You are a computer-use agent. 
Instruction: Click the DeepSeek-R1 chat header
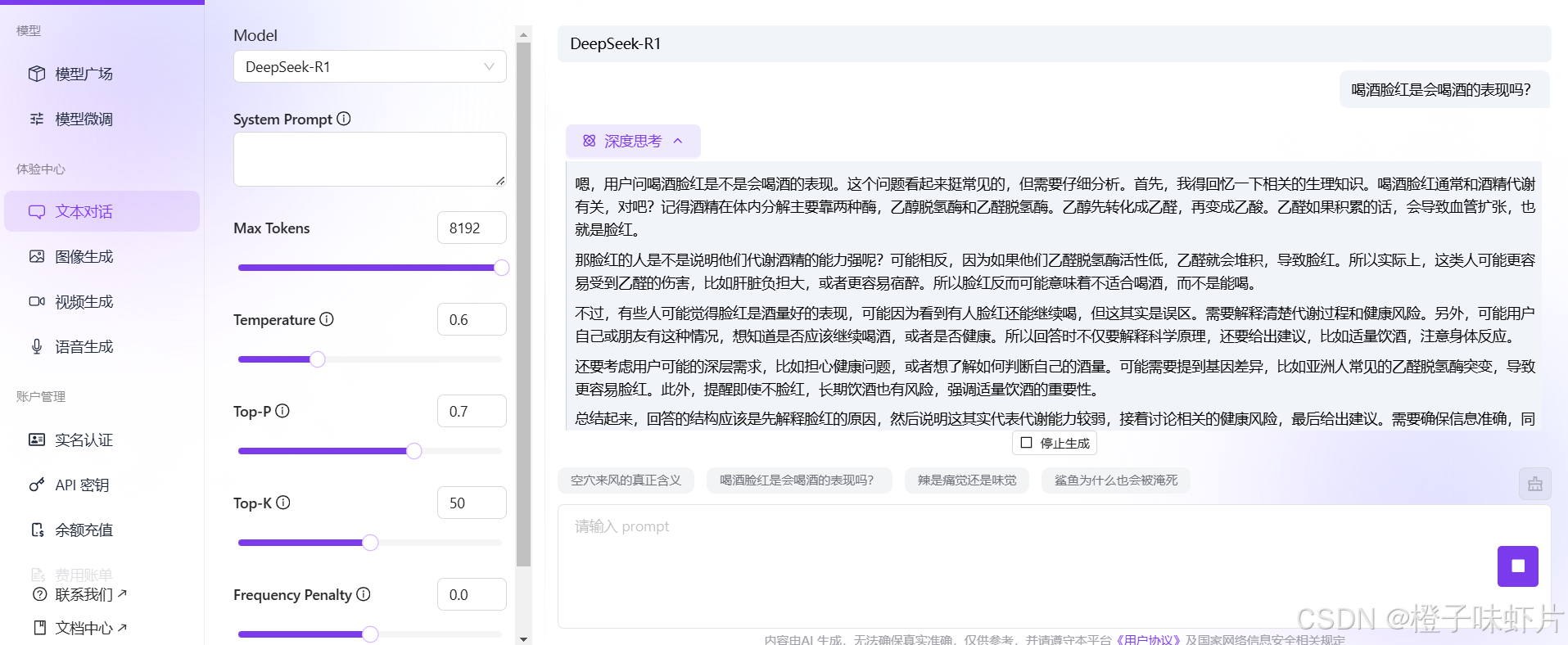pyautogui.click(x=1055, y=43)
